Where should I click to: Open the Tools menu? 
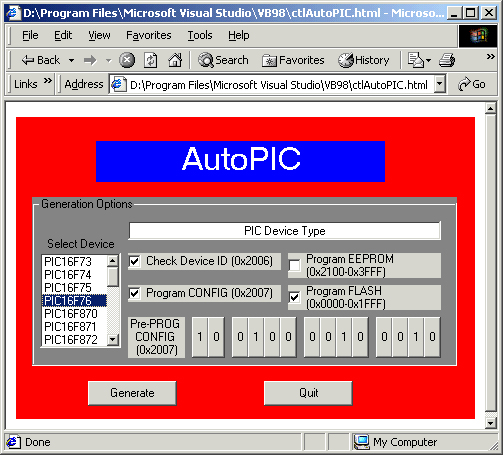coord(200,35)
